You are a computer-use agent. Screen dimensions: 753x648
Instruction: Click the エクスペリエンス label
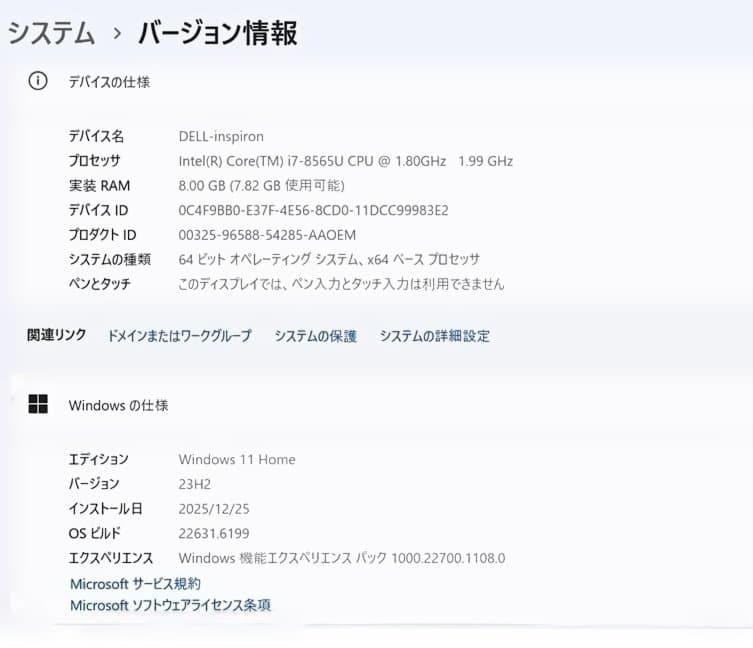pos(110,558)
